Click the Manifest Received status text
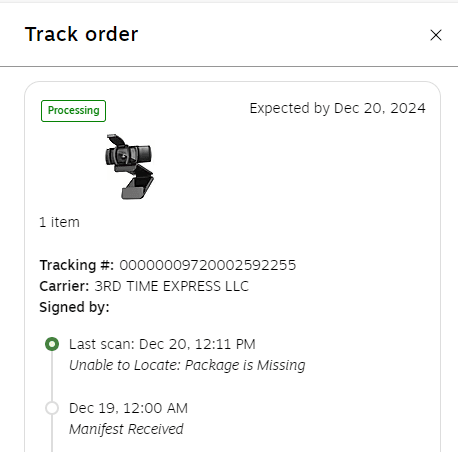This screenshot has height=452, width=458. point(126,429)
